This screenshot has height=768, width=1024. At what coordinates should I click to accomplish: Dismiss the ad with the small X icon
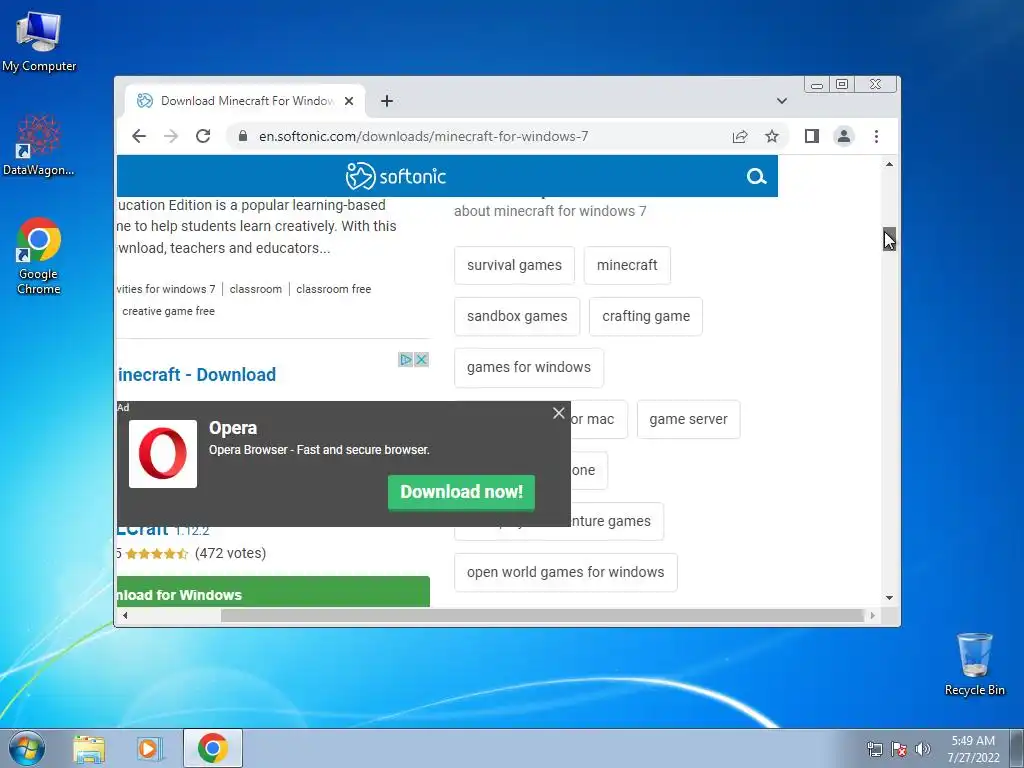tap(422, 359)
